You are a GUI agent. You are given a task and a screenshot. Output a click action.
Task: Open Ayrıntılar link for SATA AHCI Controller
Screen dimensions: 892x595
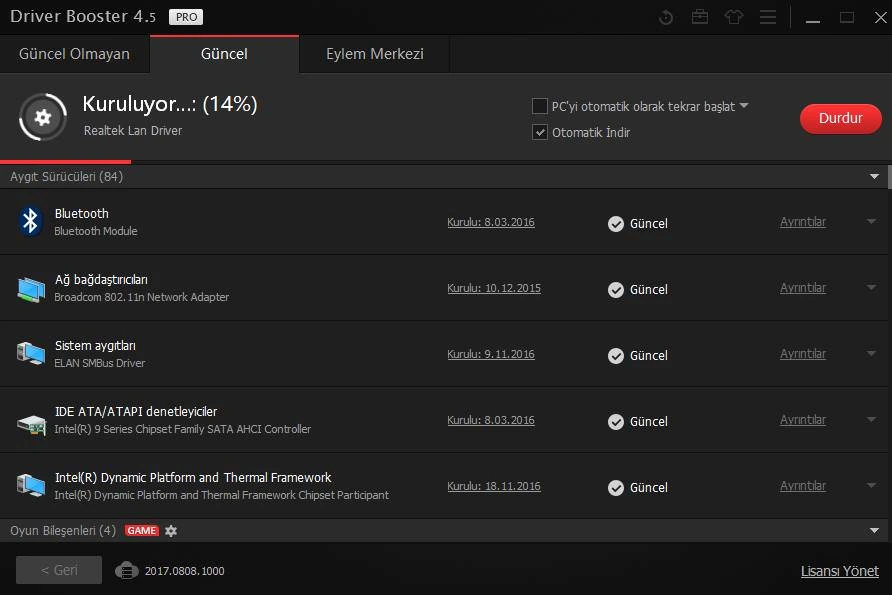pos(803,420)
